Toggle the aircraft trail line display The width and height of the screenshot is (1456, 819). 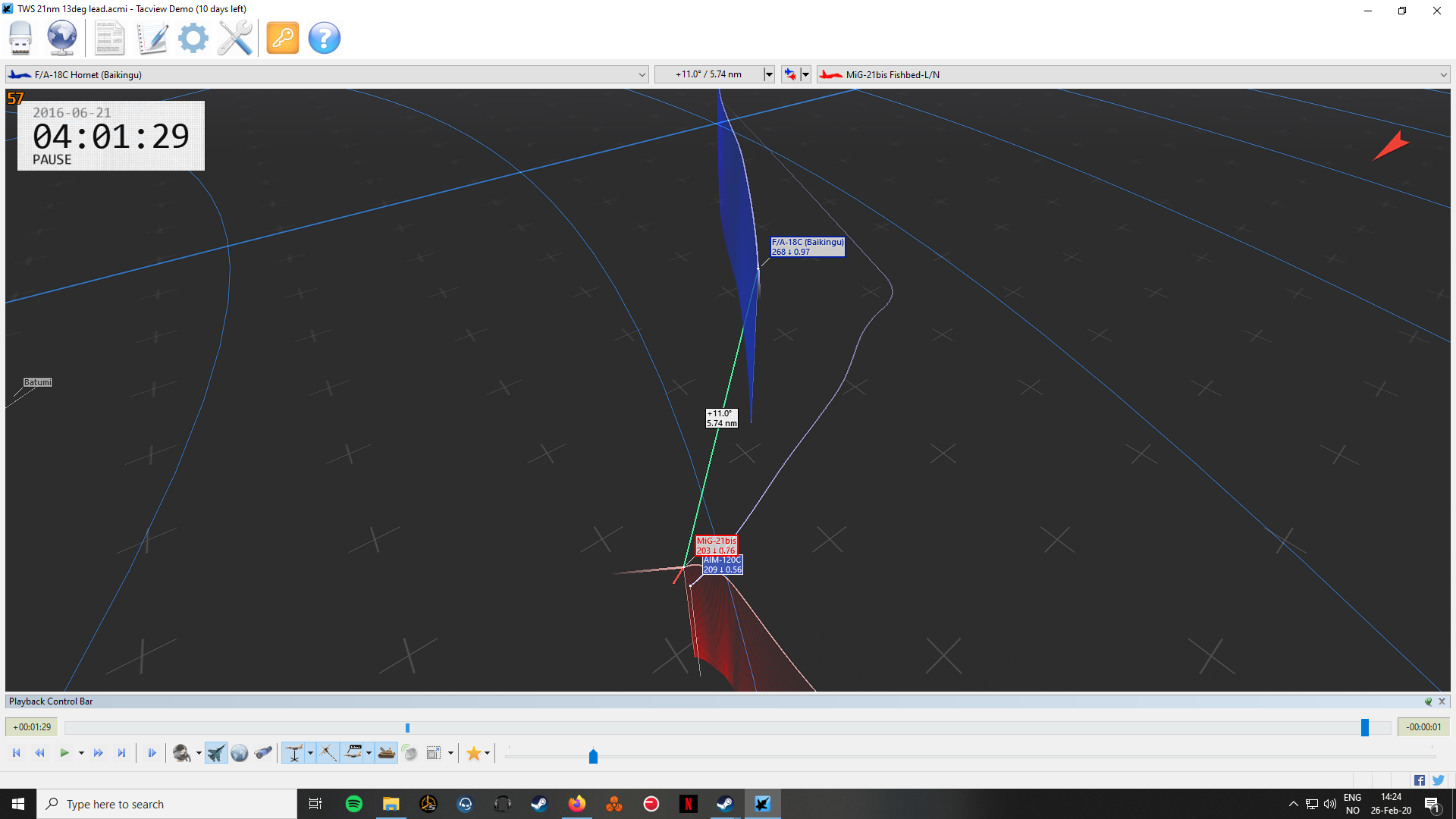(328, 753)
